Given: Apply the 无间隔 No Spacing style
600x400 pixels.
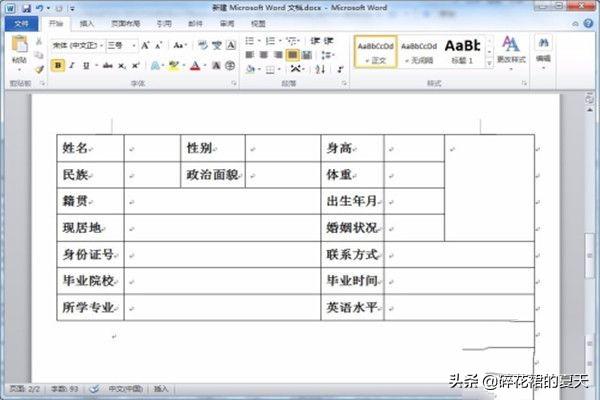Looking at the screenshot, I should 419,52.
